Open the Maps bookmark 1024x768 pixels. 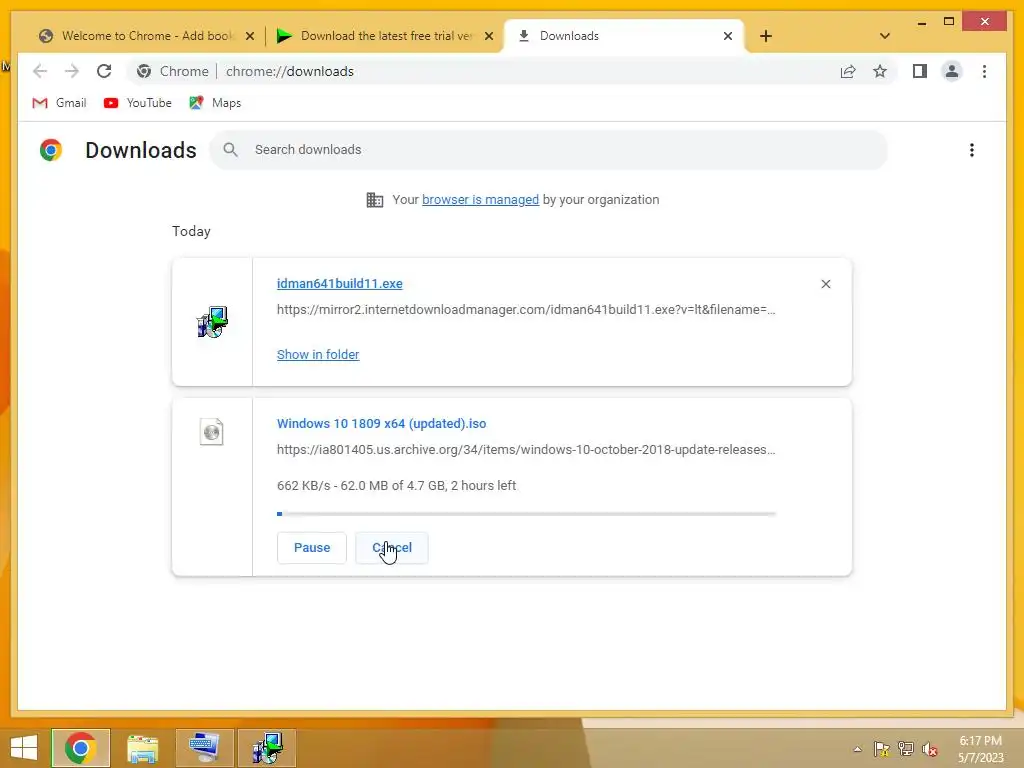216,103
